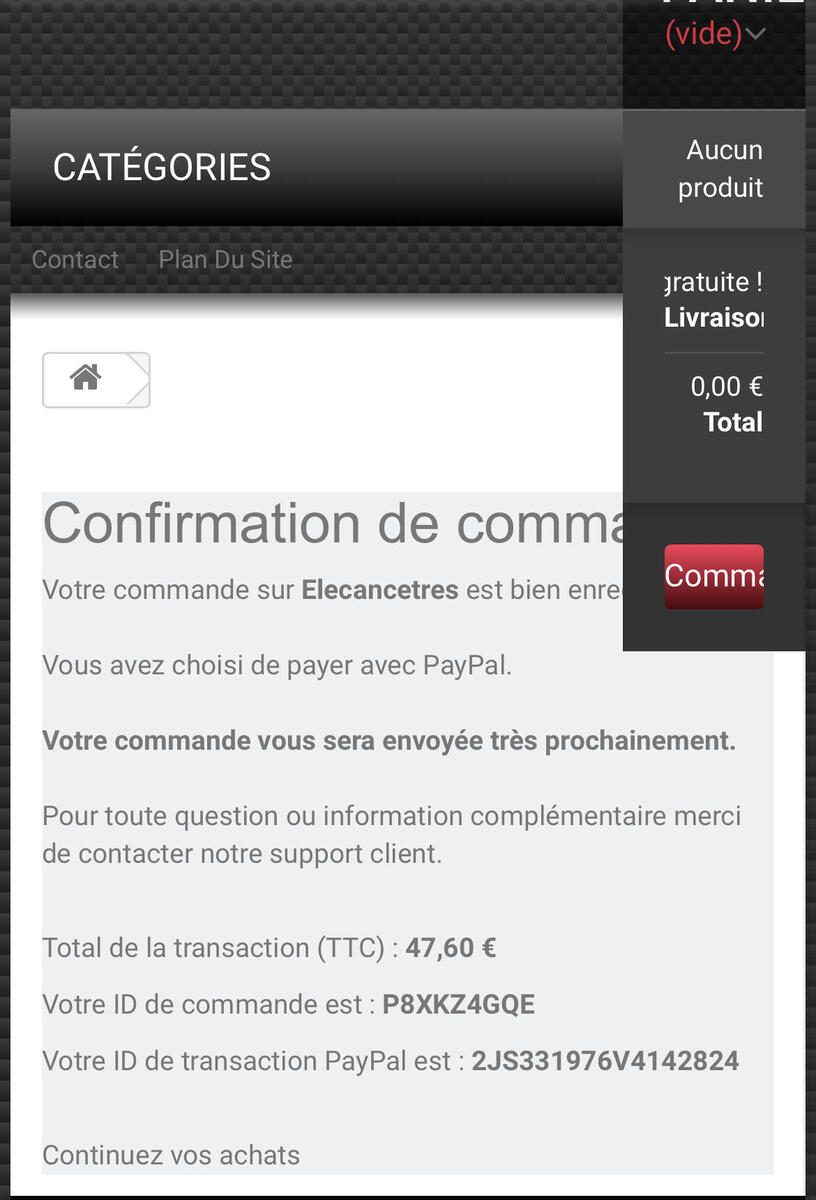Click the support client contact sentence
This screenshot has height=1200, width=816.
point(392,835)
